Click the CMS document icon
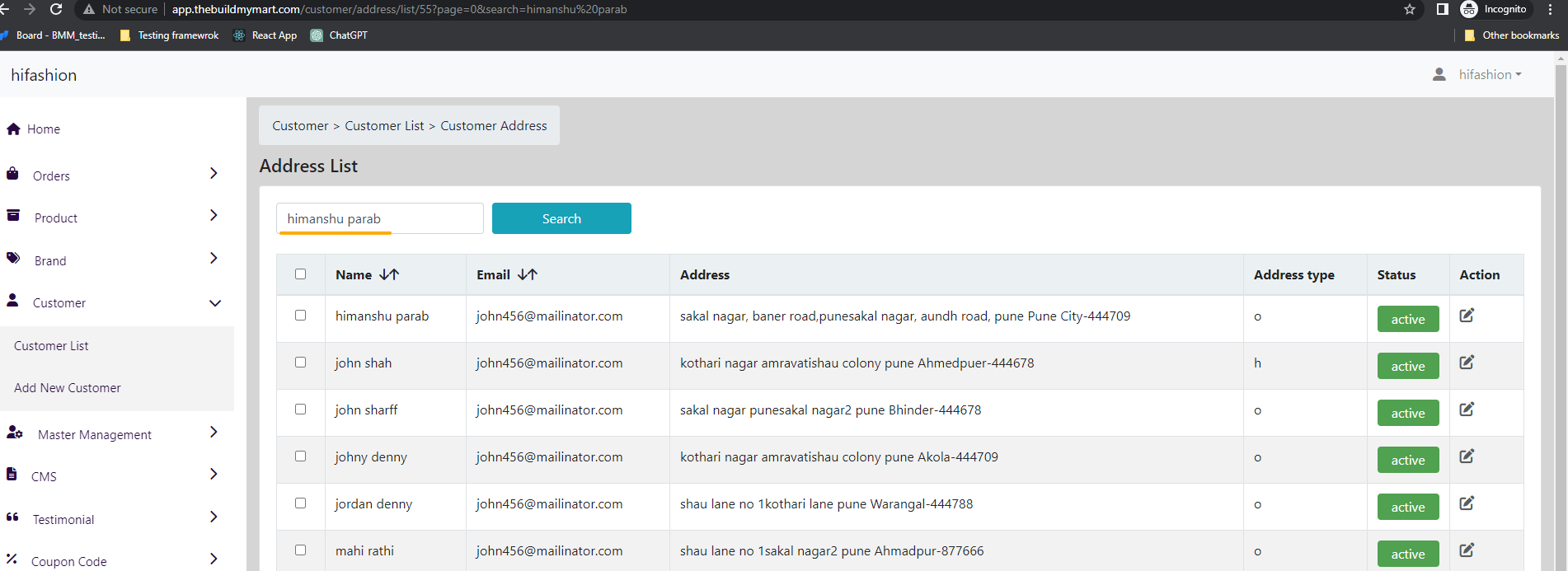This screenshot has height=571, width=1568. pos(12,474)
